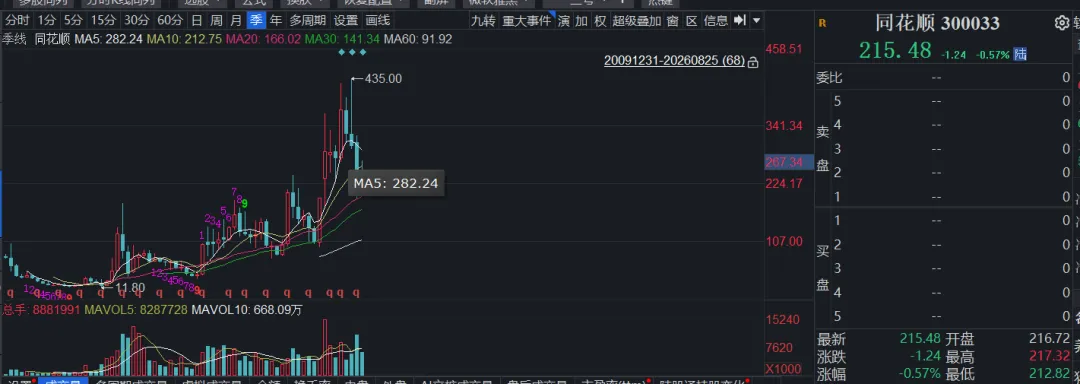Open 超级叠加 super overlay
Viewport: 1080px width, 384px height.
[637, 20]
